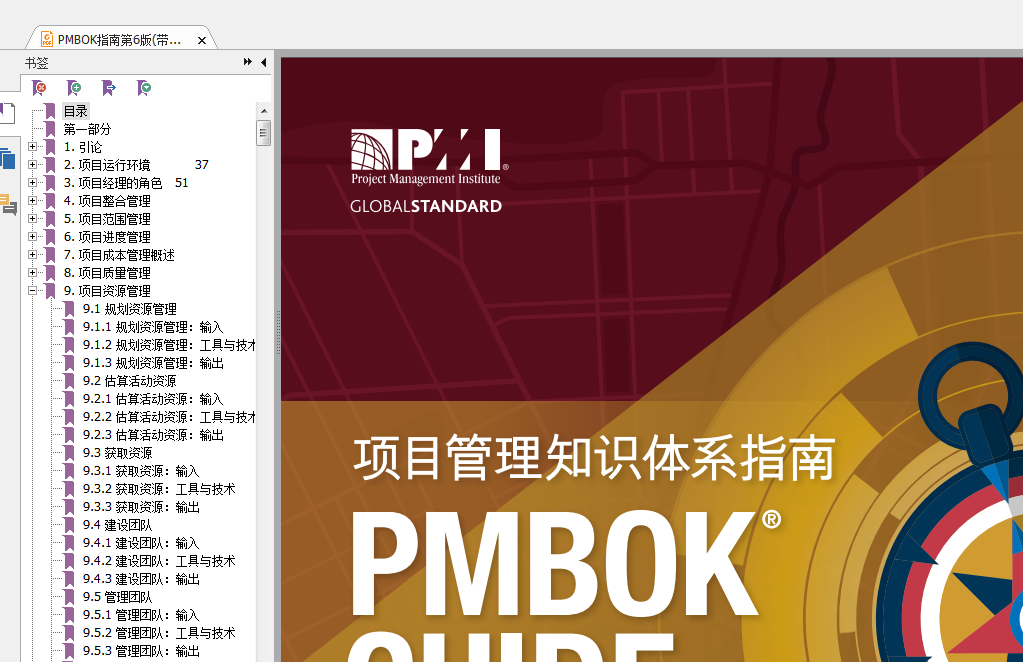This screenshot has height=662, width=1023.
Task: Open bookmark 9.3.1 获取资源：输入
Action: click(x=141, y=471)
